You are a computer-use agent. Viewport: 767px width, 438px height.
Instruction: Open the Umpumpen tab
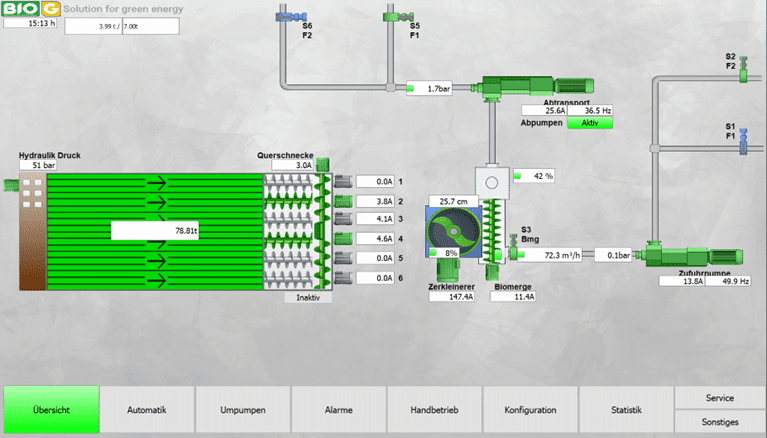point(243,410)
